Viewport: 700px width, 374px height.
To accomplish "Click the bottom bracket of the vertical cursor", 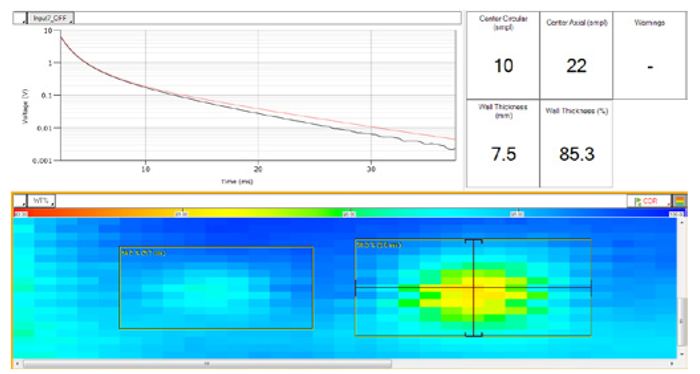I will click(x=474, y=334).
